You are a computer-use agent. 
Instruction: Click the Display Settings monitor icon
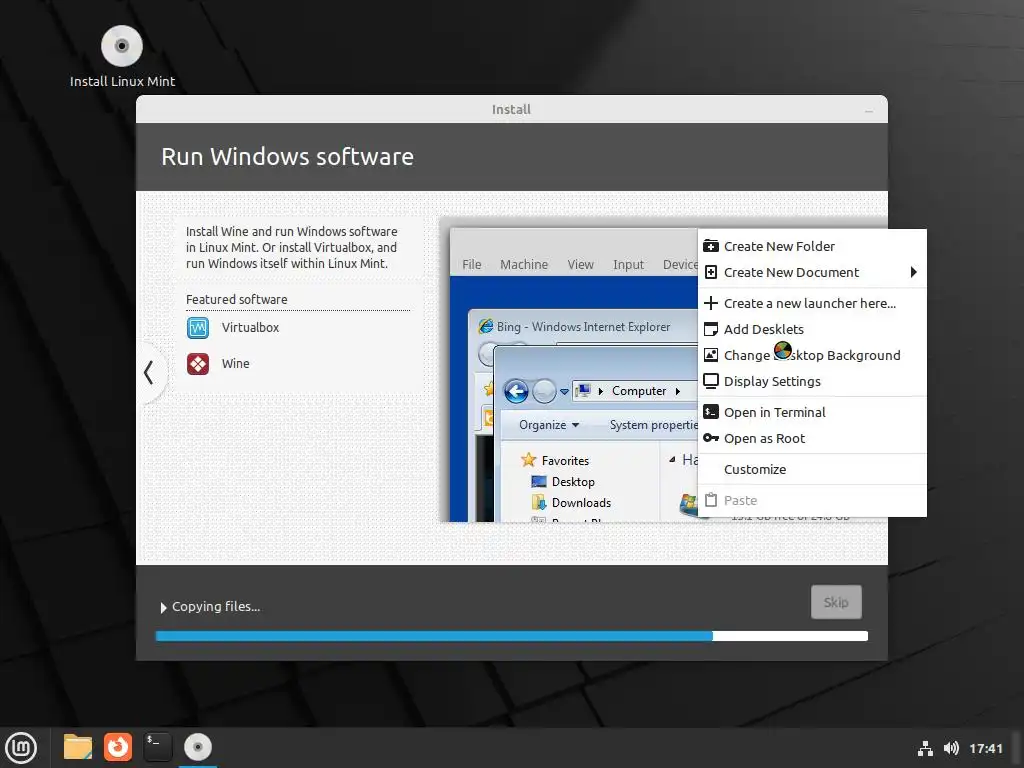[x=711, y=381]
